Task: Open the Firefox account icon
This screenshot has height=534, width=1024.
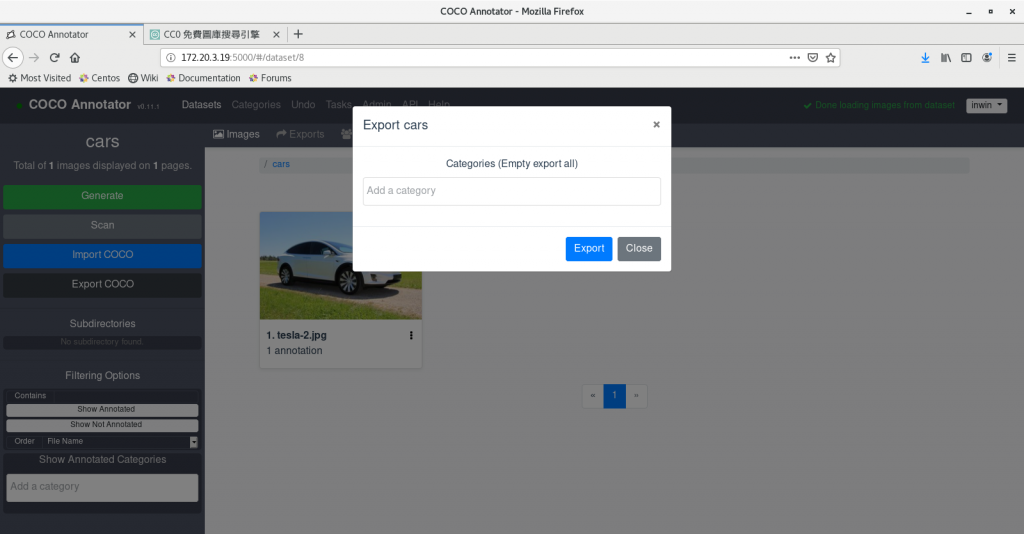Action: coord(987,57)
